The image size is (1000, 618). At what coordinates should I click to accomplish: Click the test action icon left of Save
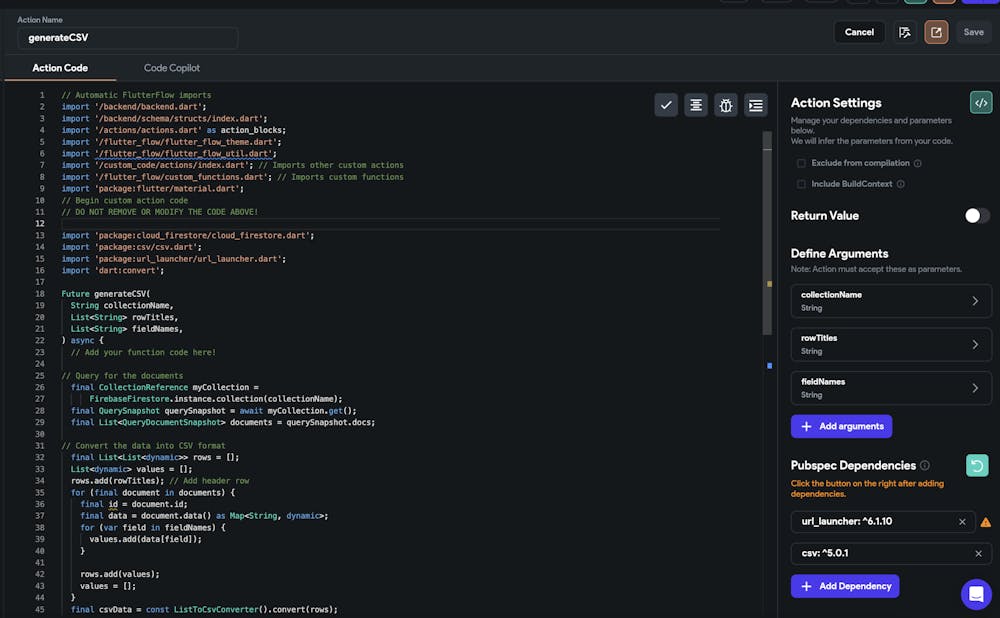(x=904, y=32)
